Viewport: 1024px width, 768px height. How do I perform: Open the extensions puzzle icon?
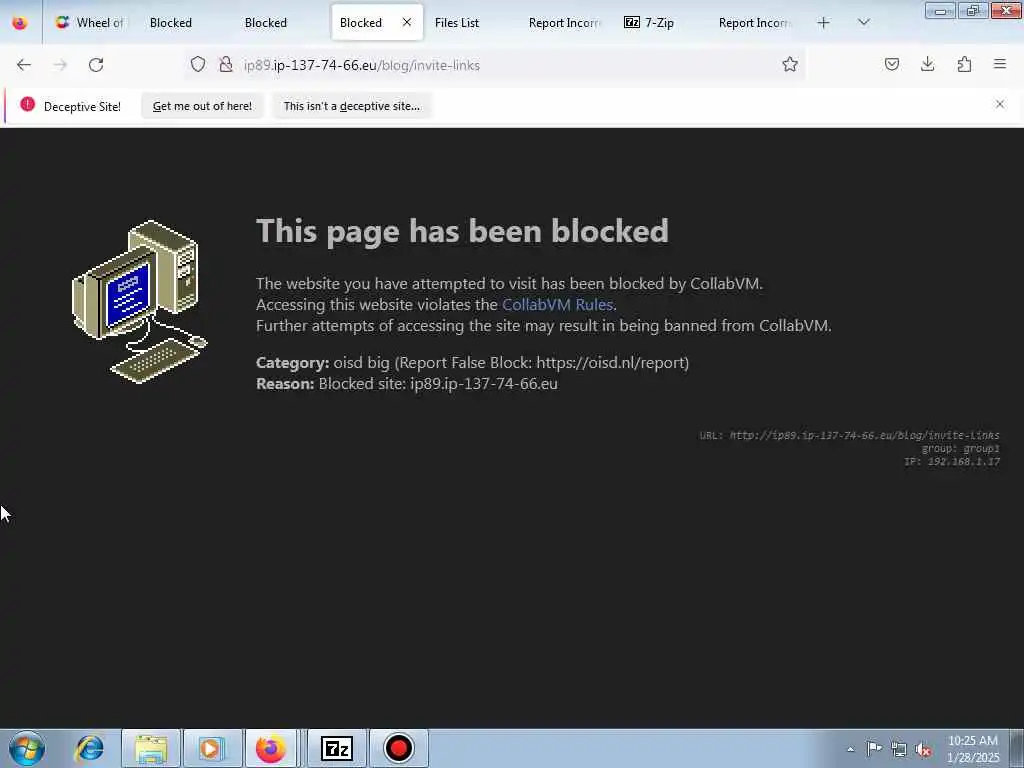[964, 64]
